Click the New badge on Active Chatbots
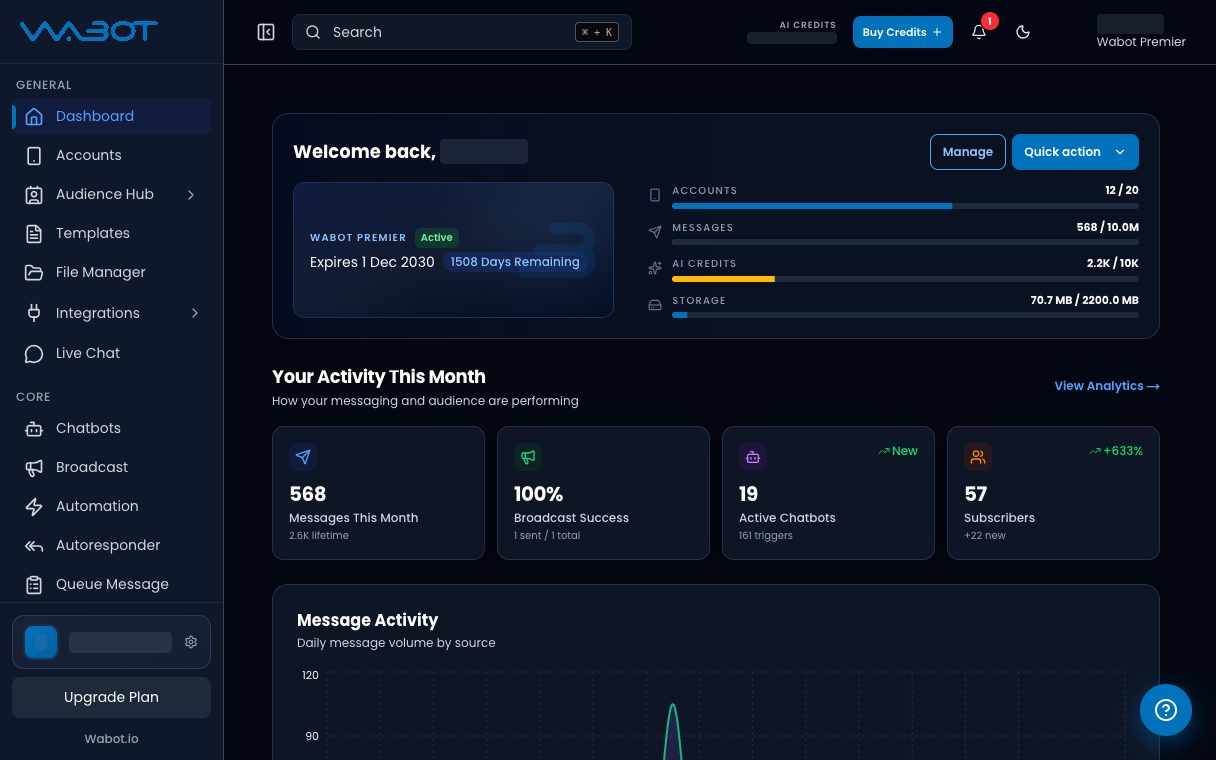Screen dimensions: 1216x760 (898, 451)
